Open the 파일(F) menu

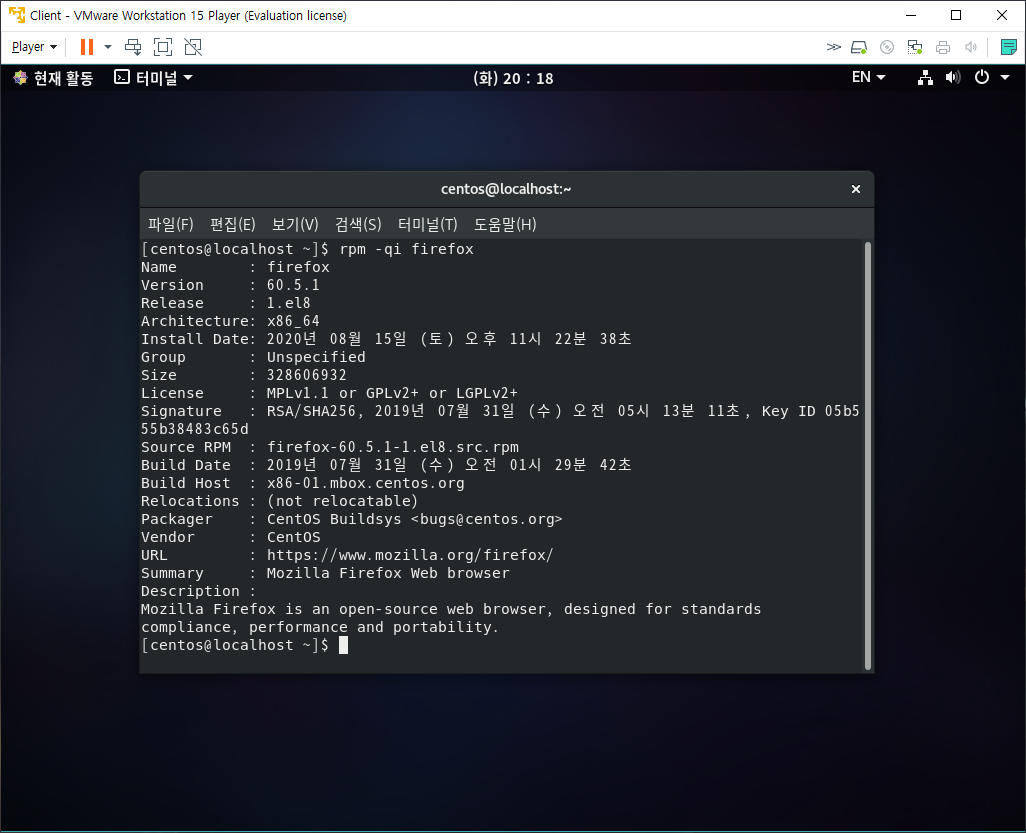tap(171, 224)
